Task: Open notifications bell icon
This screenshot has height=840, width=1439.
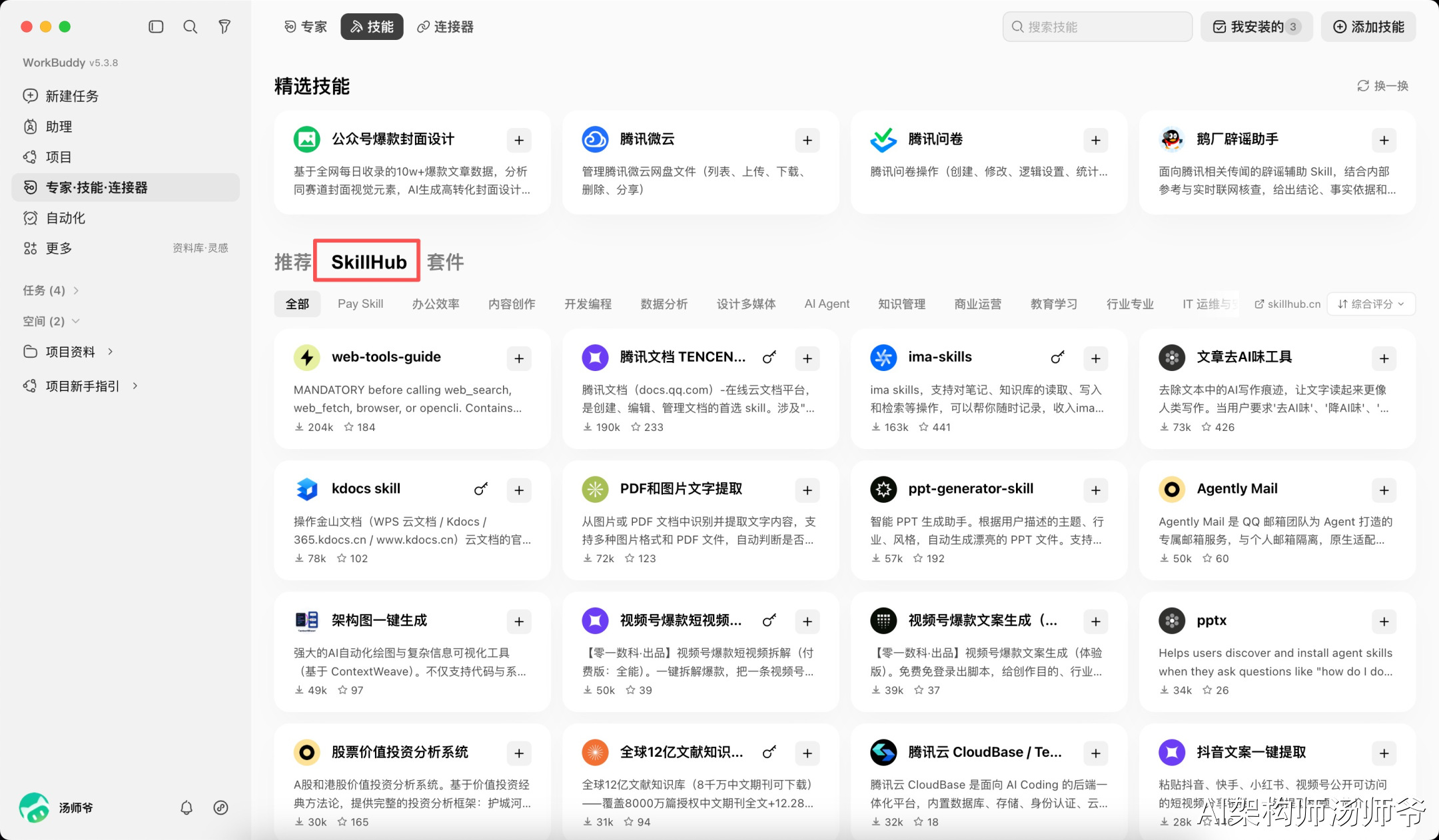Action: pyautogui.click(x=187, y=807)
